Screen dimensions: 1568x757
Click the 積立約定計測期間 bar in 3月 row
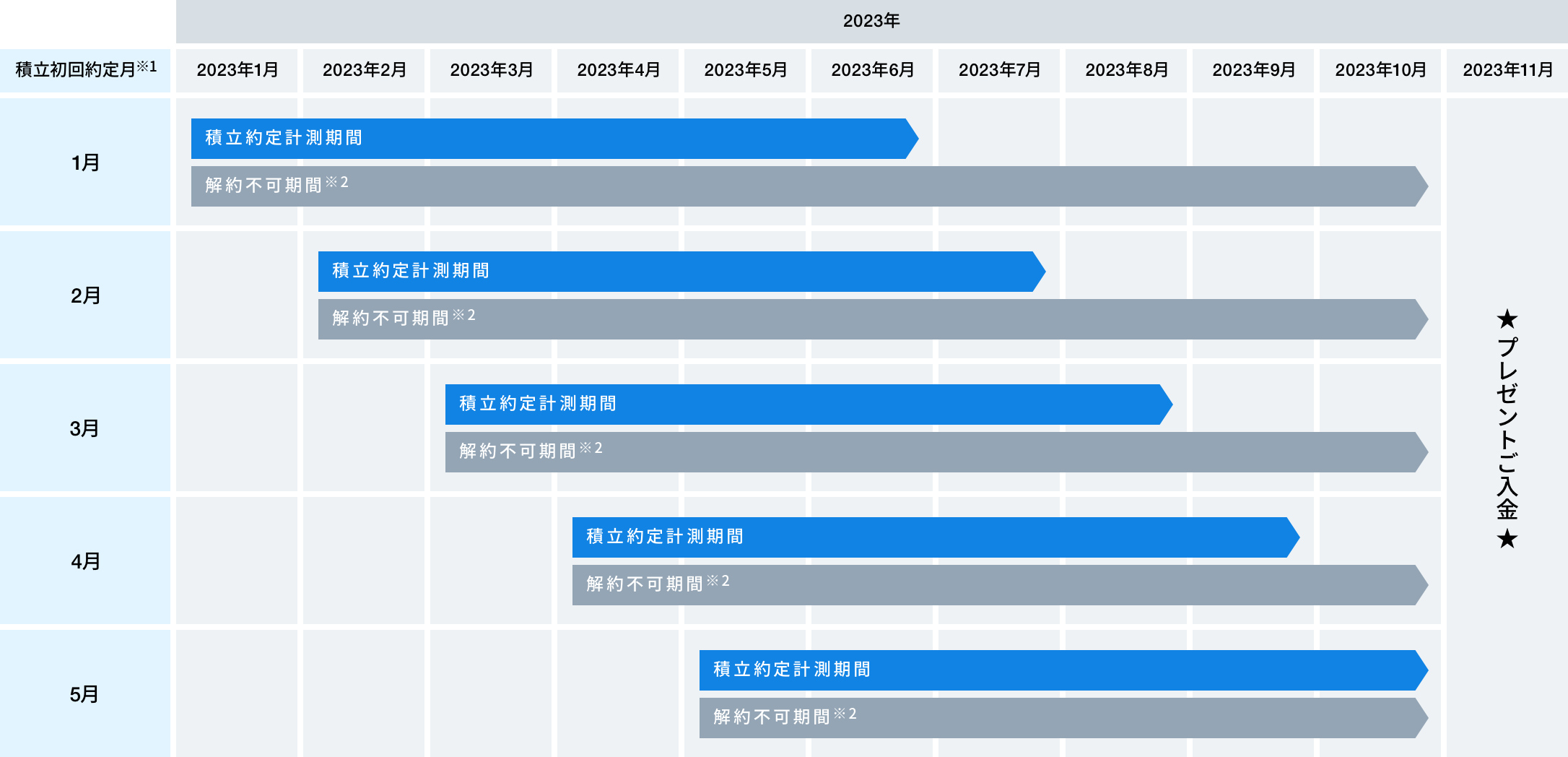click(x=809, y=405)
